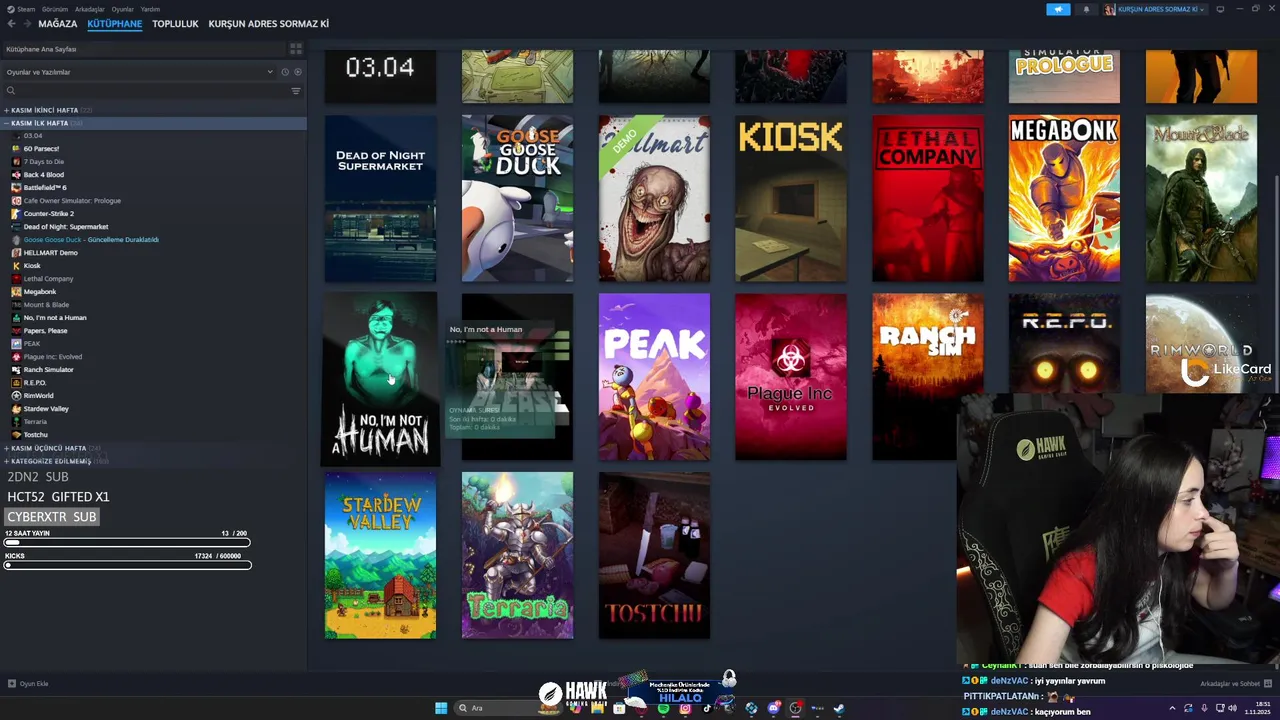Open Hellmart demo cover
The height and width of the screenshot is (720, 1280).
(x=654, y=198)
